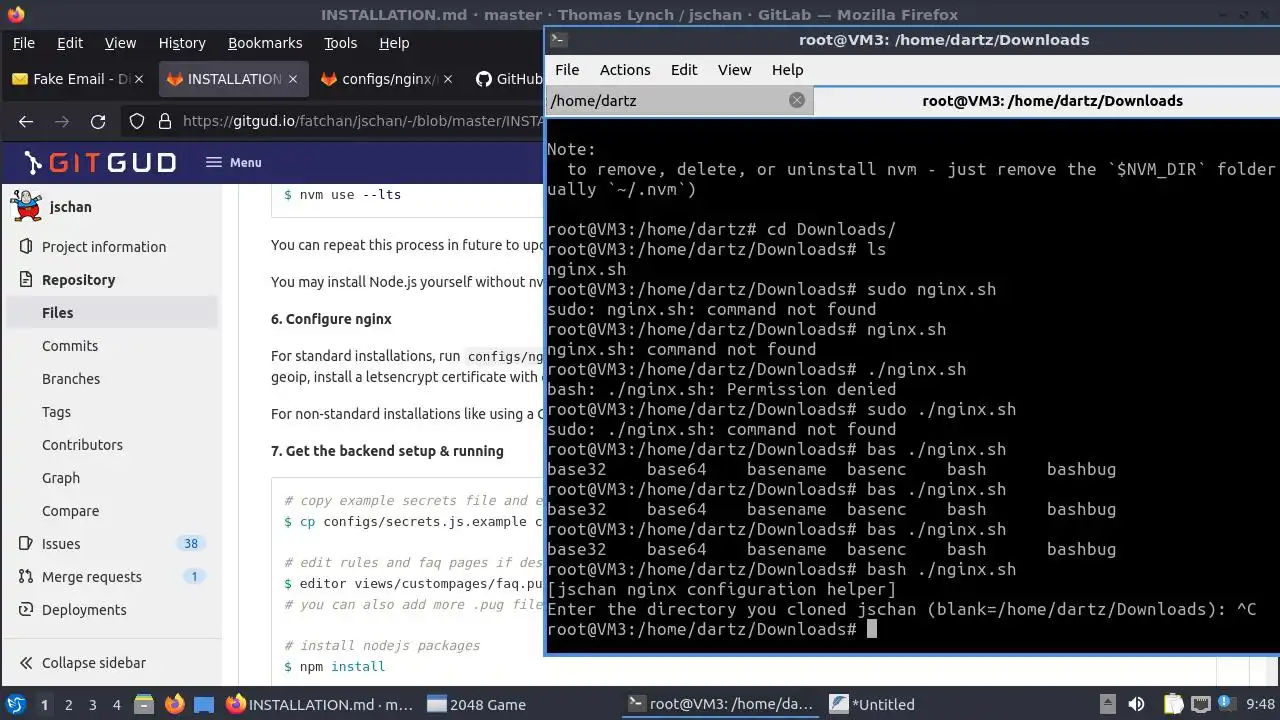Click the Firefox back arrow

pos(26,121)
